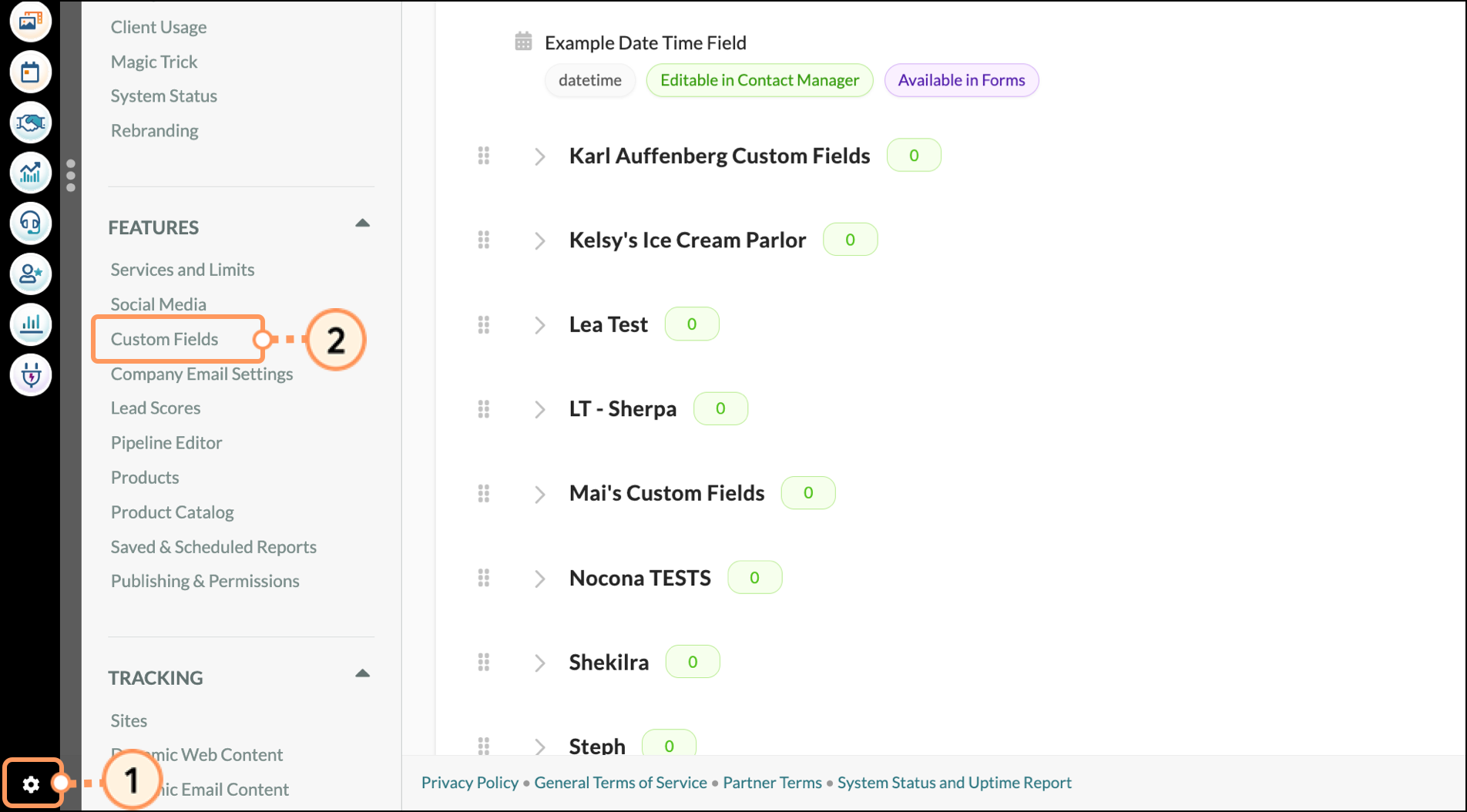Click the Available in Forms tag
The width and height of the screenshot is (1467, 812).
click(962, 80)
